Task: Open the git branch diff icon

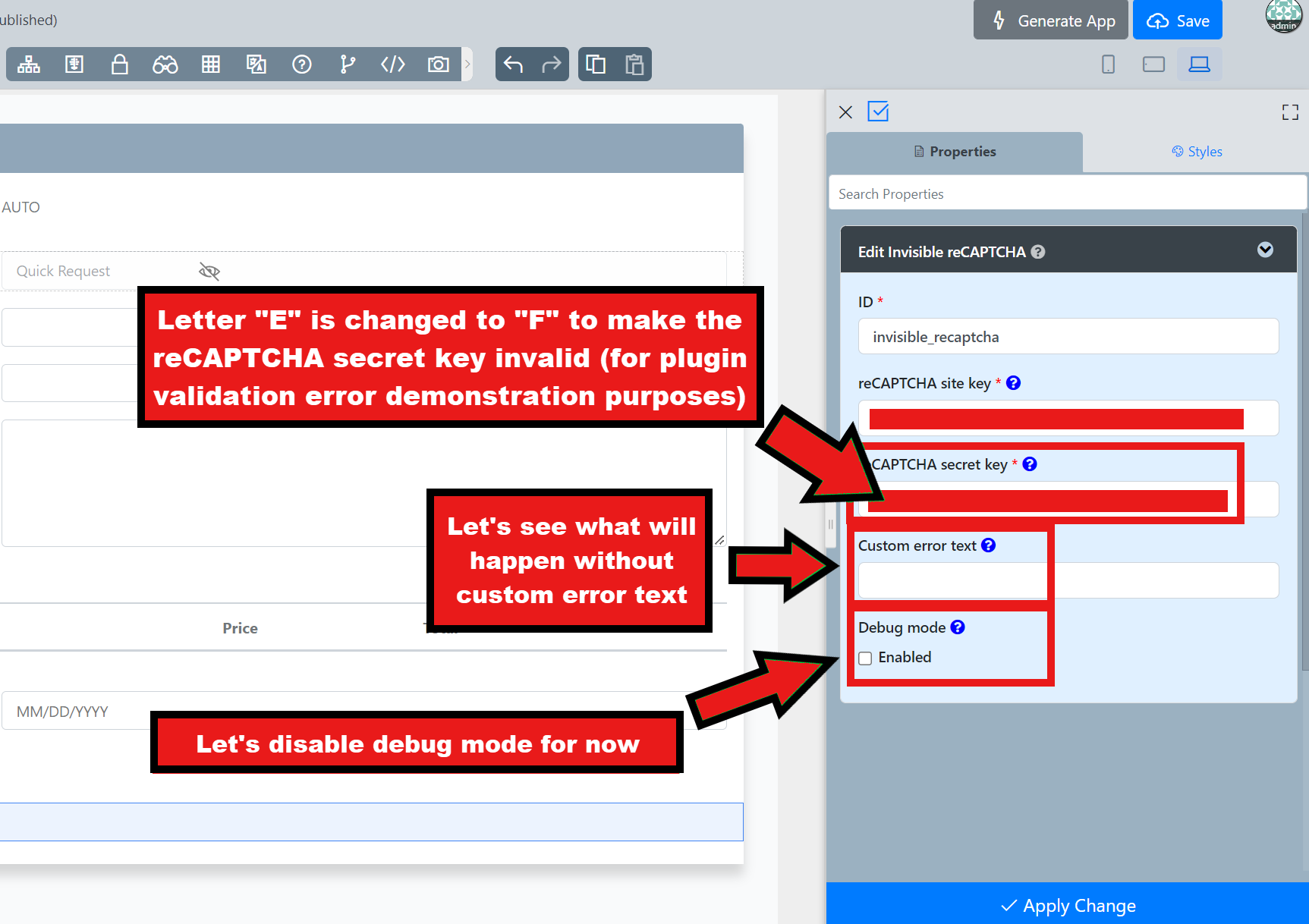Action: (x=348, y=64)
